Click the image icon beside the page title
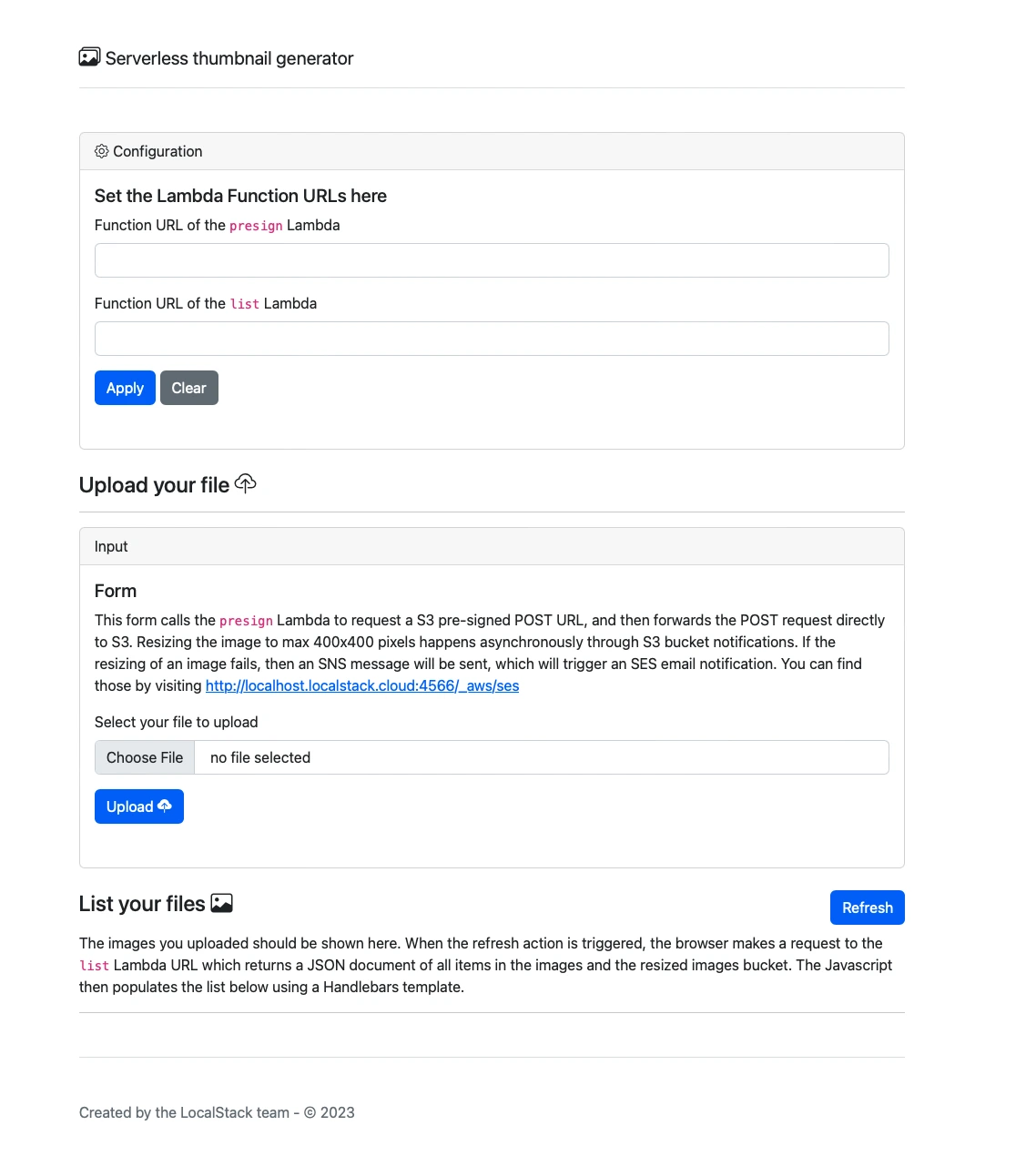Screen dimensions: 1036x1156 click(89, 57)
